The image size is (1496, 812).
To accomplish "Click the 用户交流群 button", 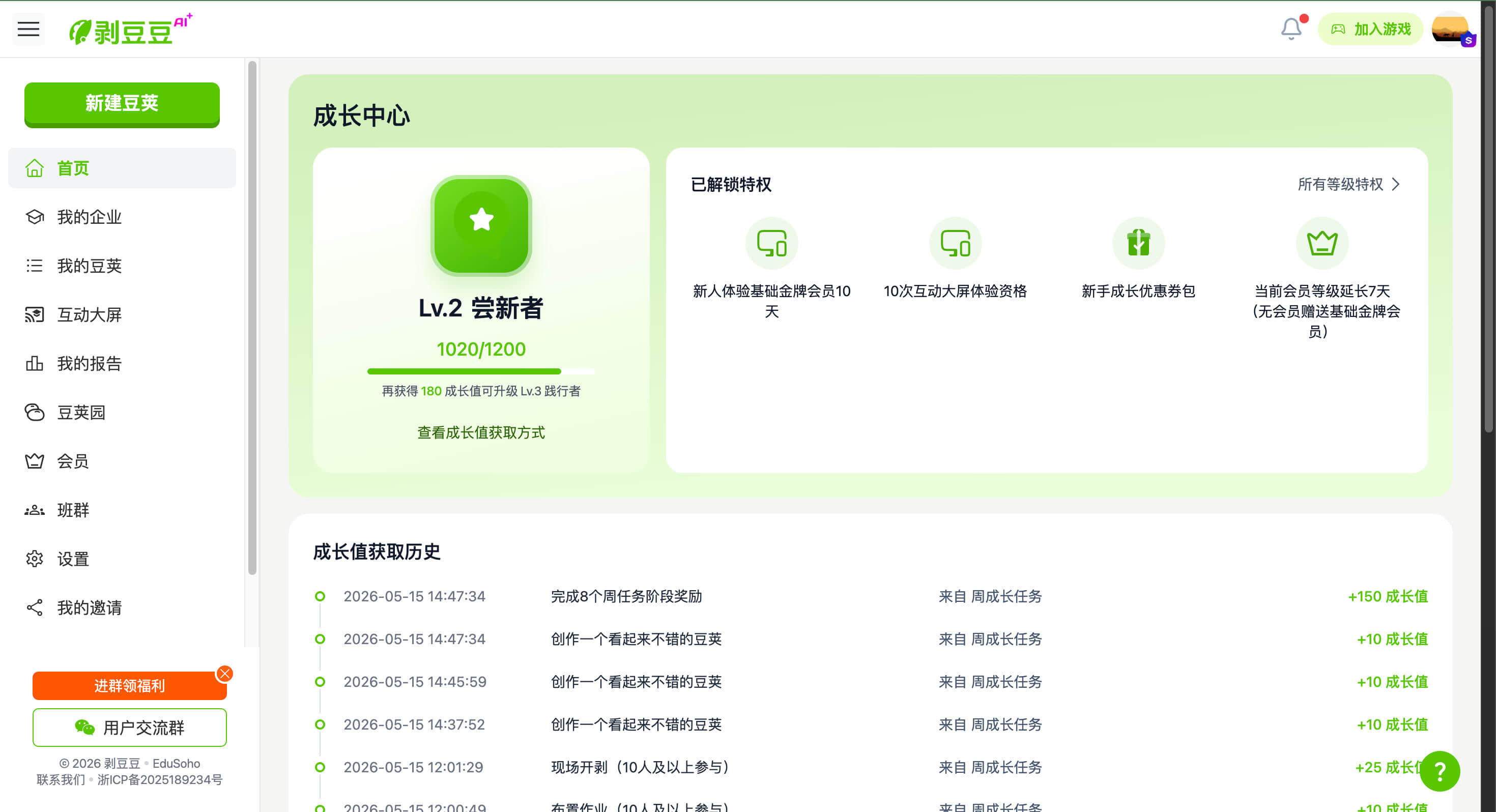I will [x=130, y=727].
